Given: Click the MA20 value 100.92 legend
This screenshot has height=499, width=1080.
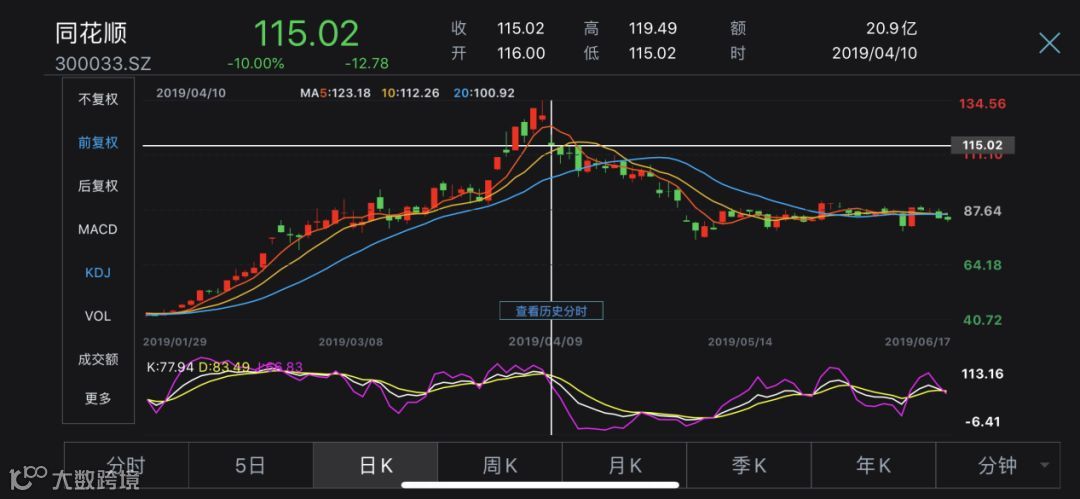Looking at the screenshot, I should point(484,92).
